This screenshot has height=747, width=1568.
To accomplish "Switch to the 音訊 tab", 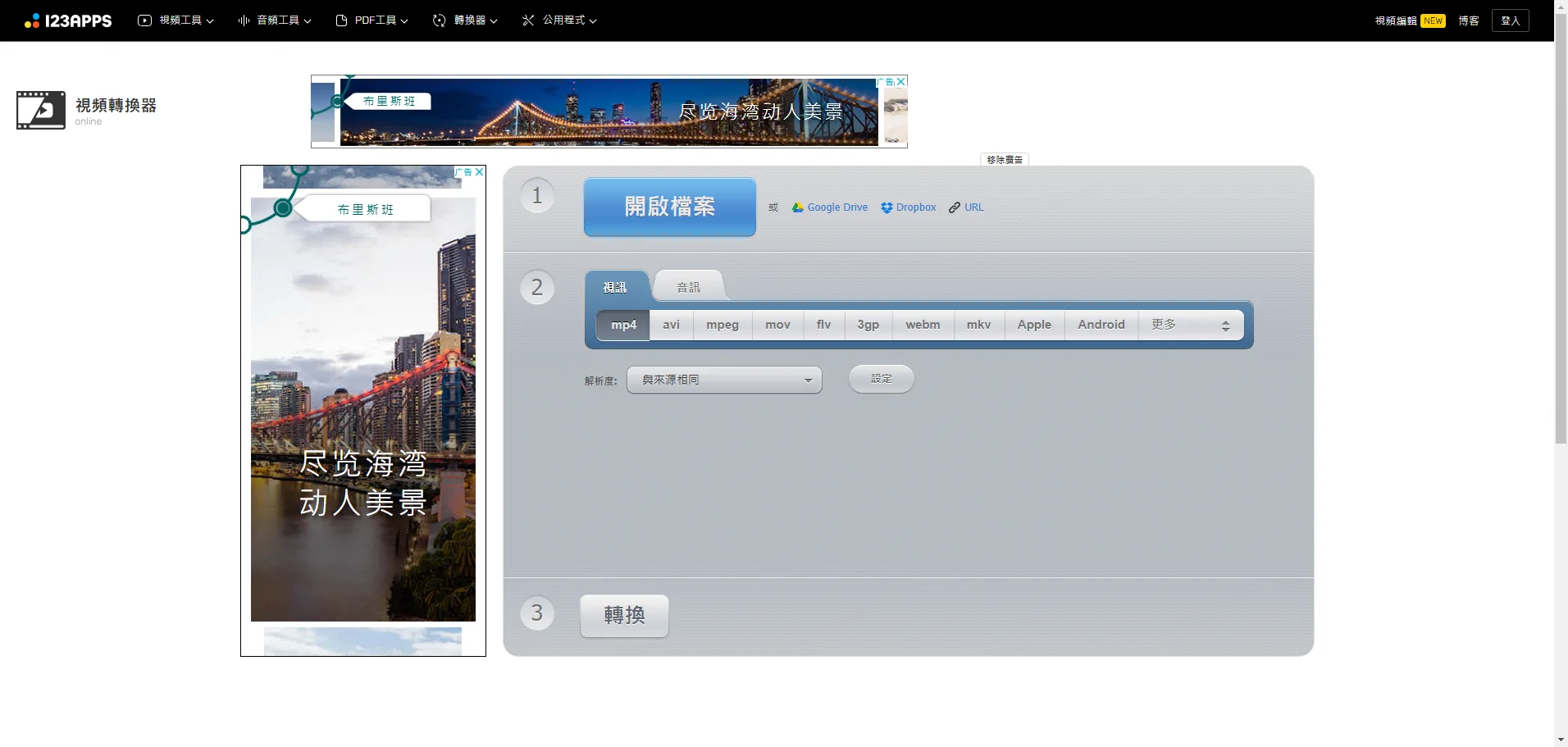I will click(x=688, y=287).
